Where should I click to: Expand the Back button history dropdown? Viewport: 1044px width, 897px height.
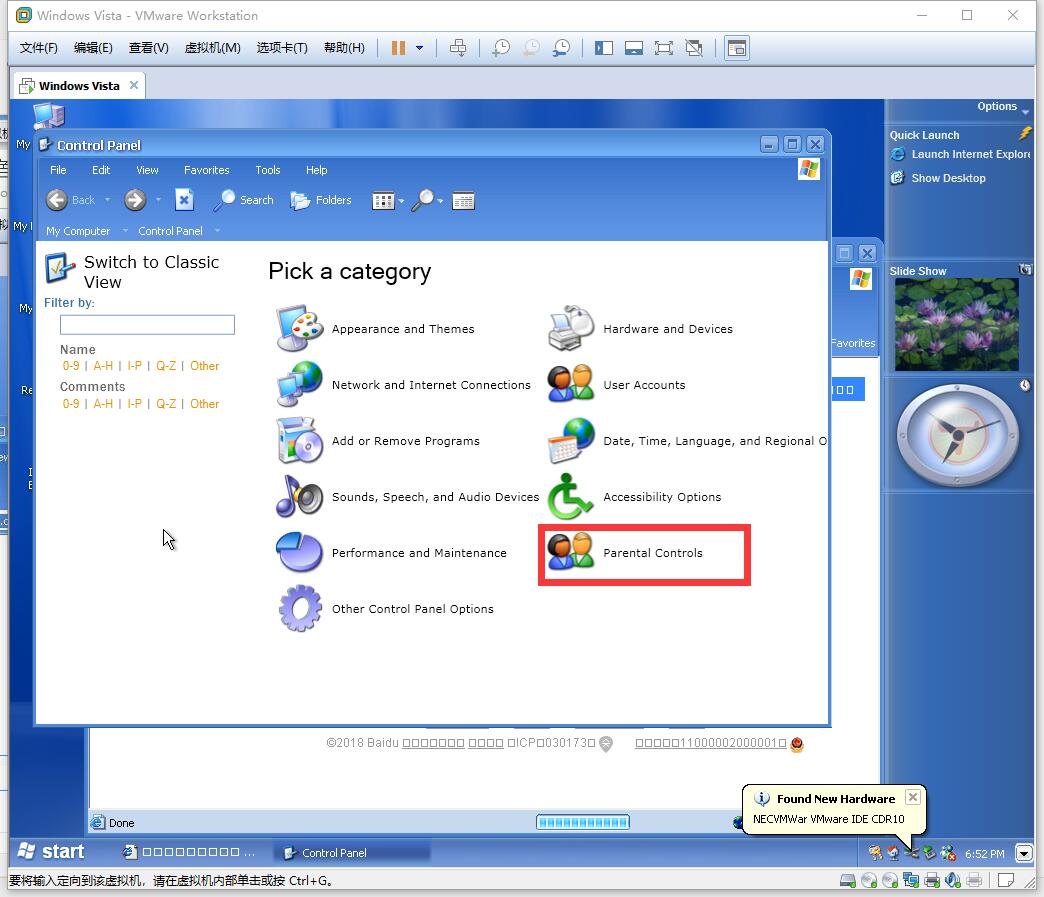tap(107, 200)
